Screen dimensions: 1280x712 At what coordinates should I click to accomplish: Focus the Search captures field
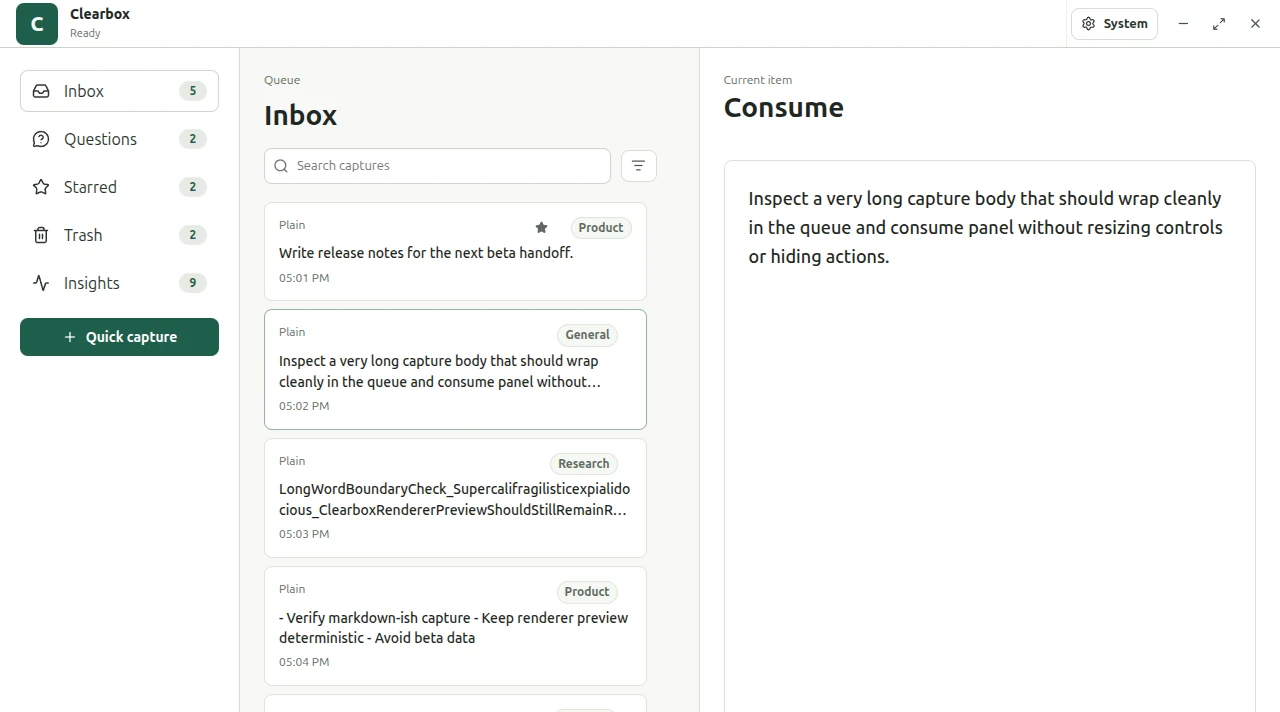437,166
